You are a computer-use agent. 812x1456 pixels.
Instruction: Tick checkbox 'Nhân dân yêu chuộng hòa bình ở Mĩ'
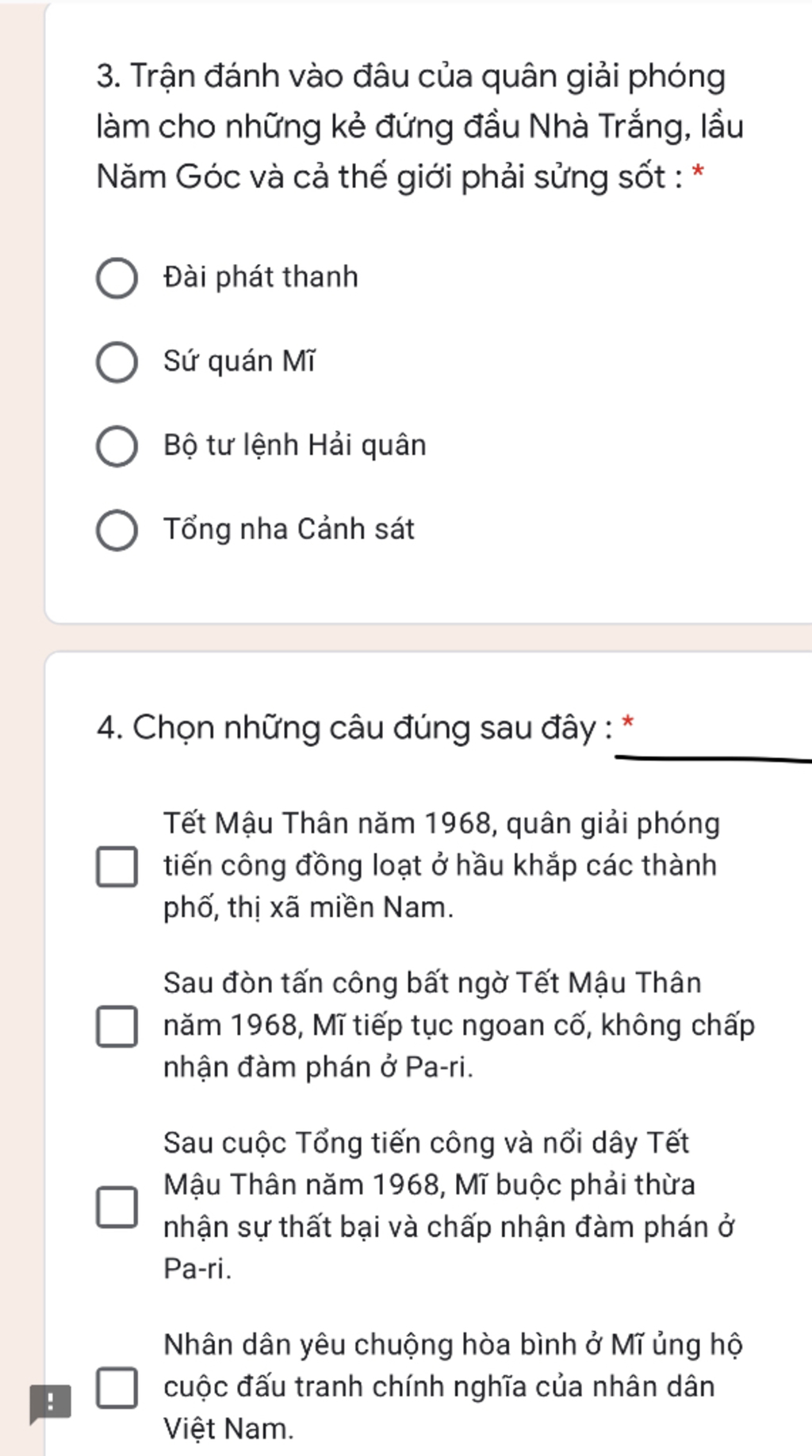click(x=117, y=1387)
